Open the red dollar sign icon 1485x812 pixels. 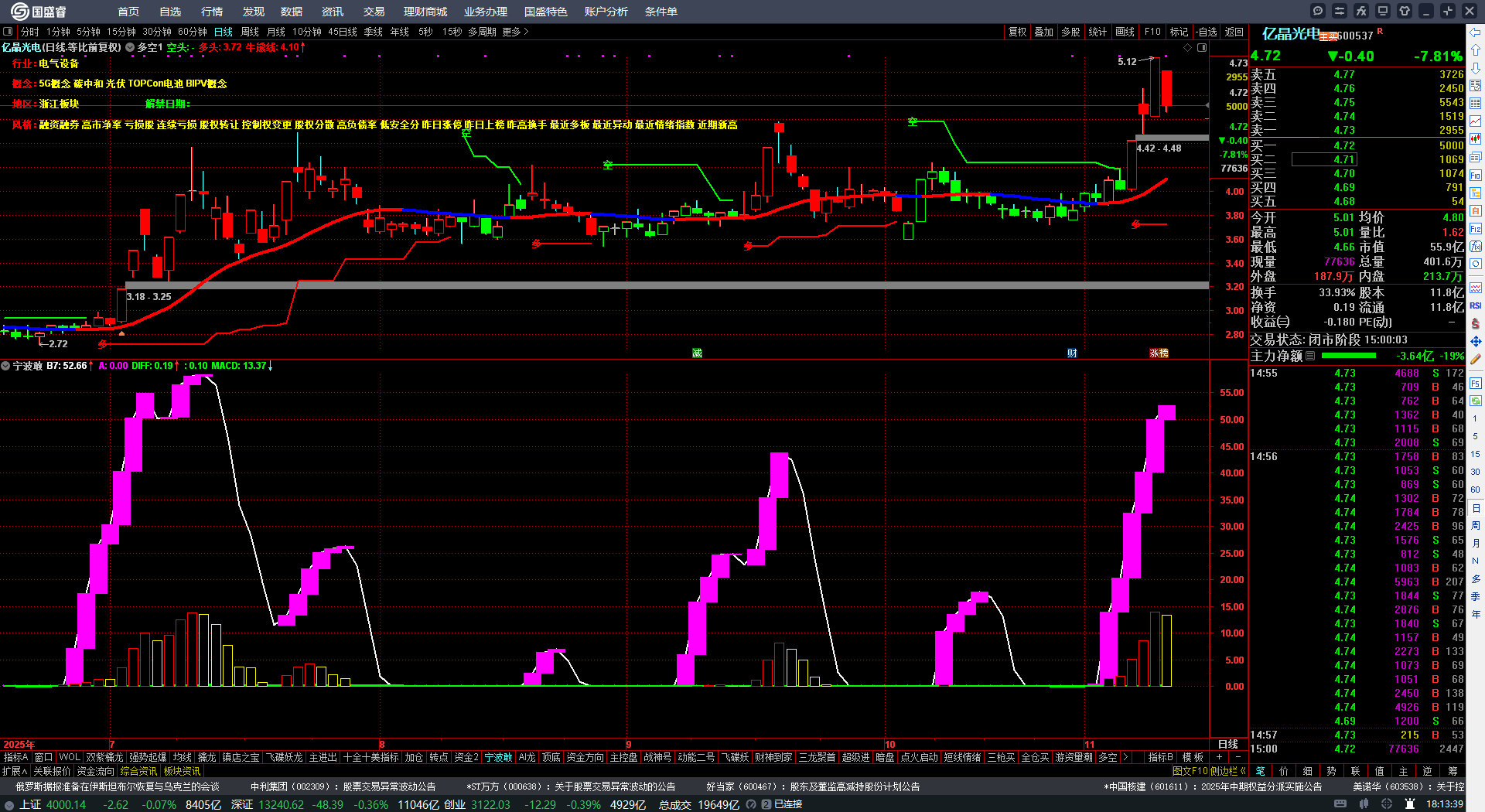[x=1476, y=323]
